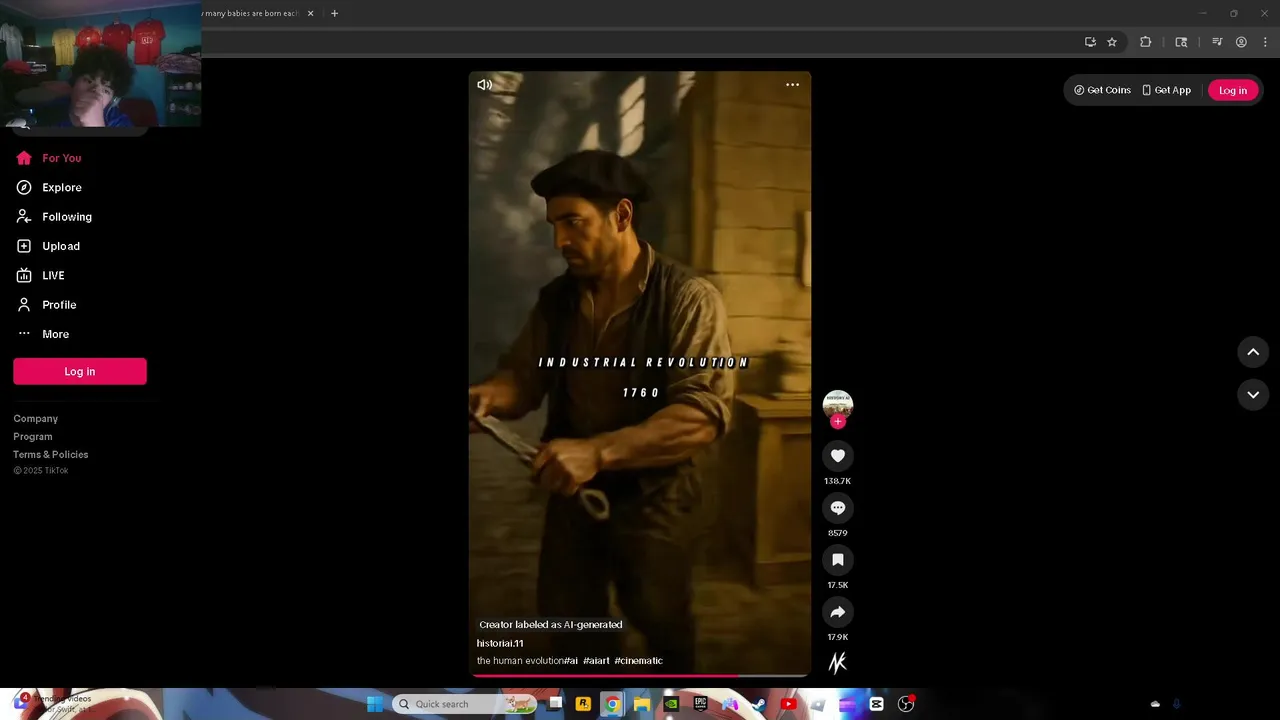This screenshot has height=720, width=1280.
Task: Open the #aiart hashtag
Action: [596, 661]
